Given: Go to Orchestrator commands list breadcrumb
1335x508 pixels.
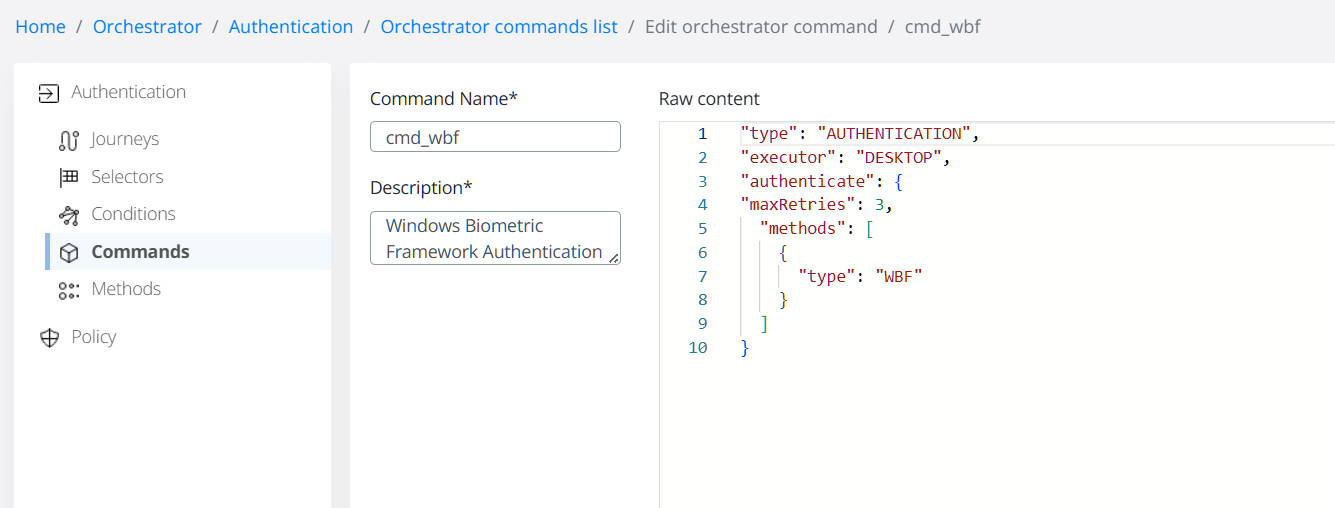Looking at the screenshot, I should point(499,27).
